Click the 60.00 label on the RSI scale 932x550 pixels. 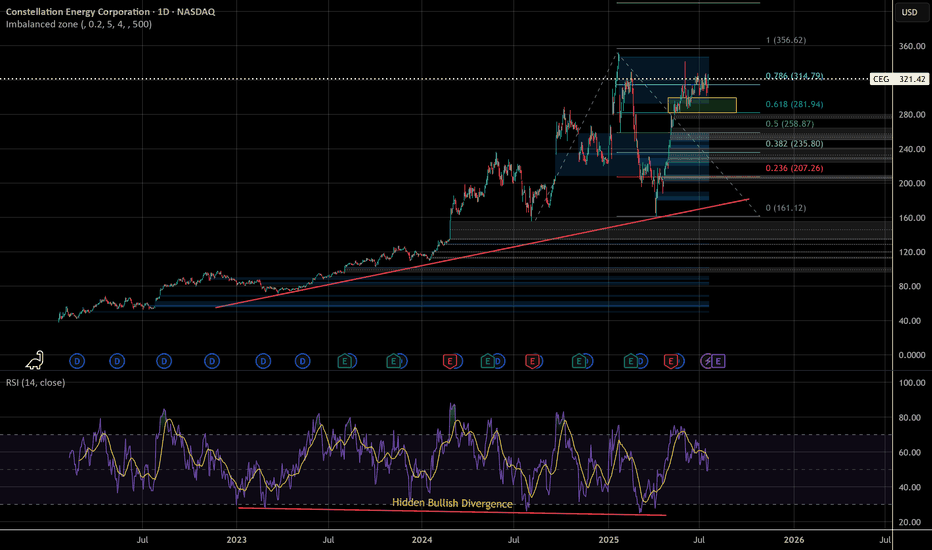[x=912, y=452]
